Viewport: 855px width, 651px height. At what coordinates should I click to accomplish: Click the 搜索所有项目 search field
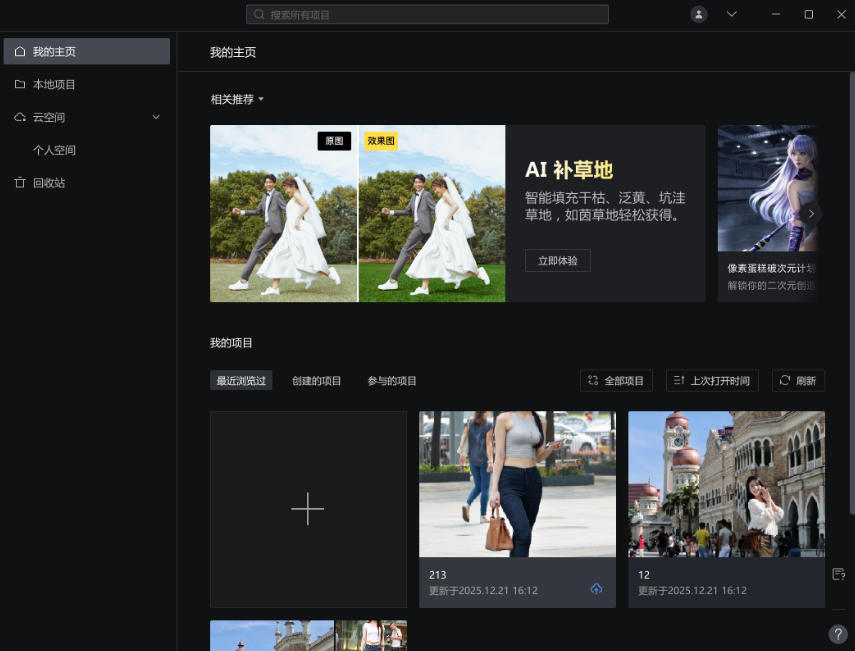[x=427, y=14]
